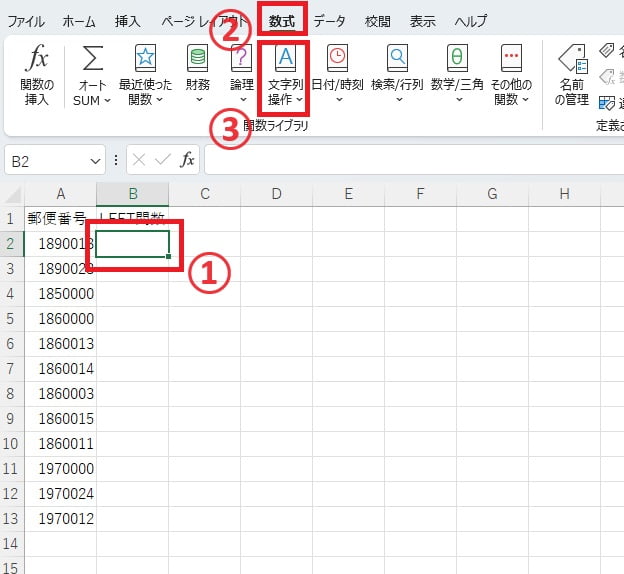The width and height of the screenshot is (624, 574).
Task: Select cell containing 1860003
Action: tap(60, 394)
